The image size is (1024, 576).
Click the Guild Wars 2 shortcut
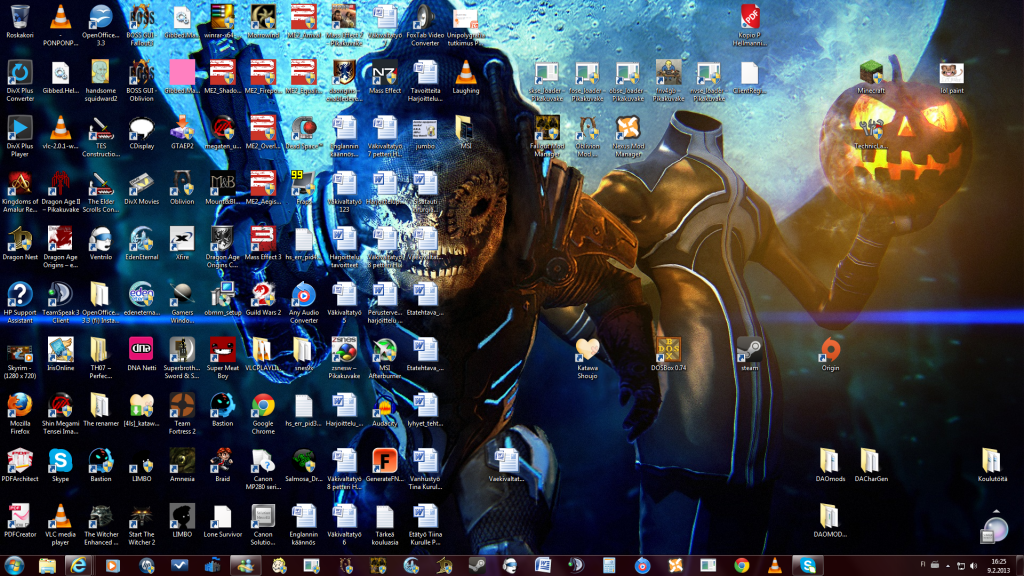[x=263, y=295]
